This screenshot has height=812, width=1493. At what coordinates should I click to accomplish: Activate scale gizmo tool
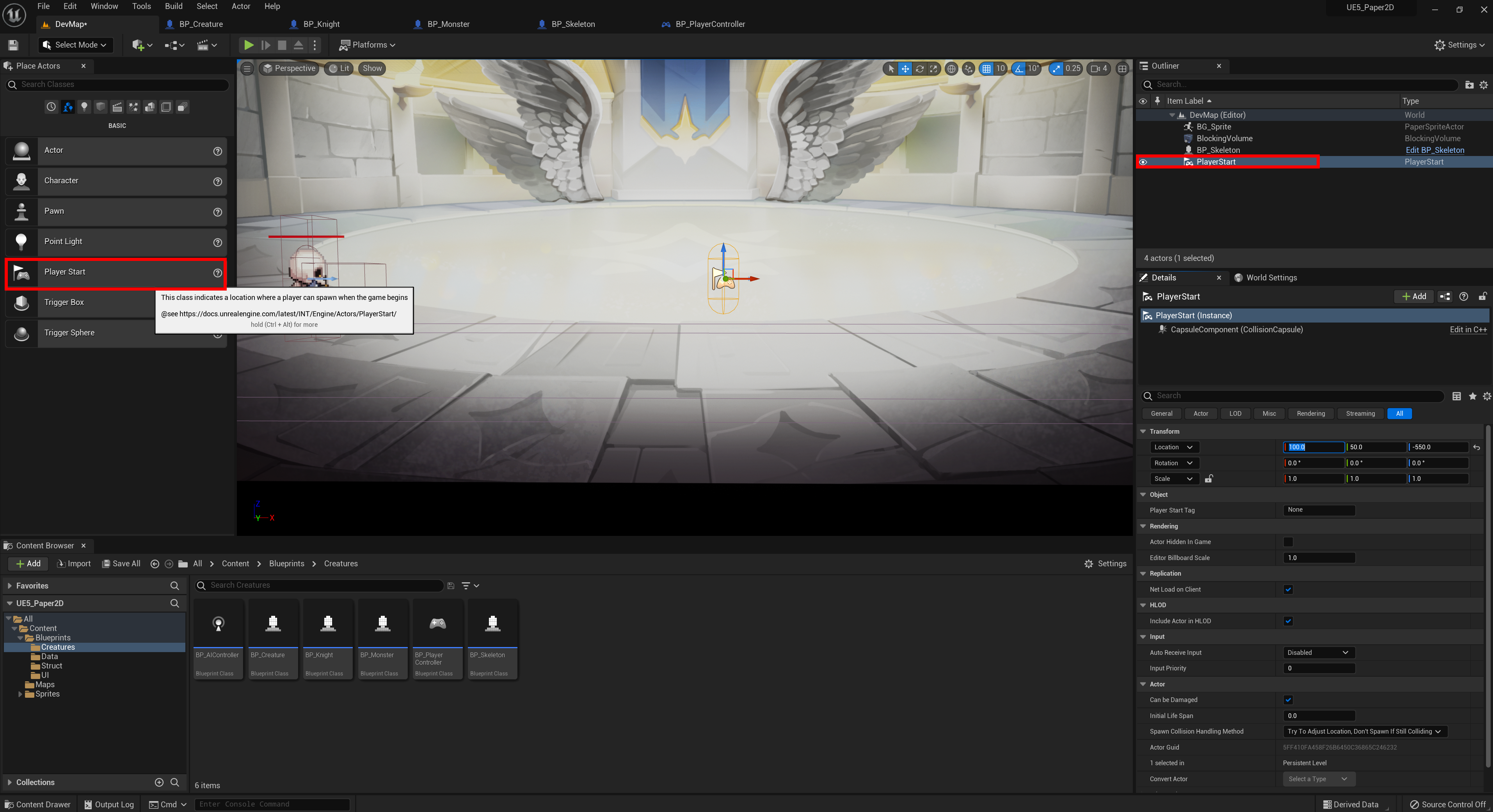[933, 68]
